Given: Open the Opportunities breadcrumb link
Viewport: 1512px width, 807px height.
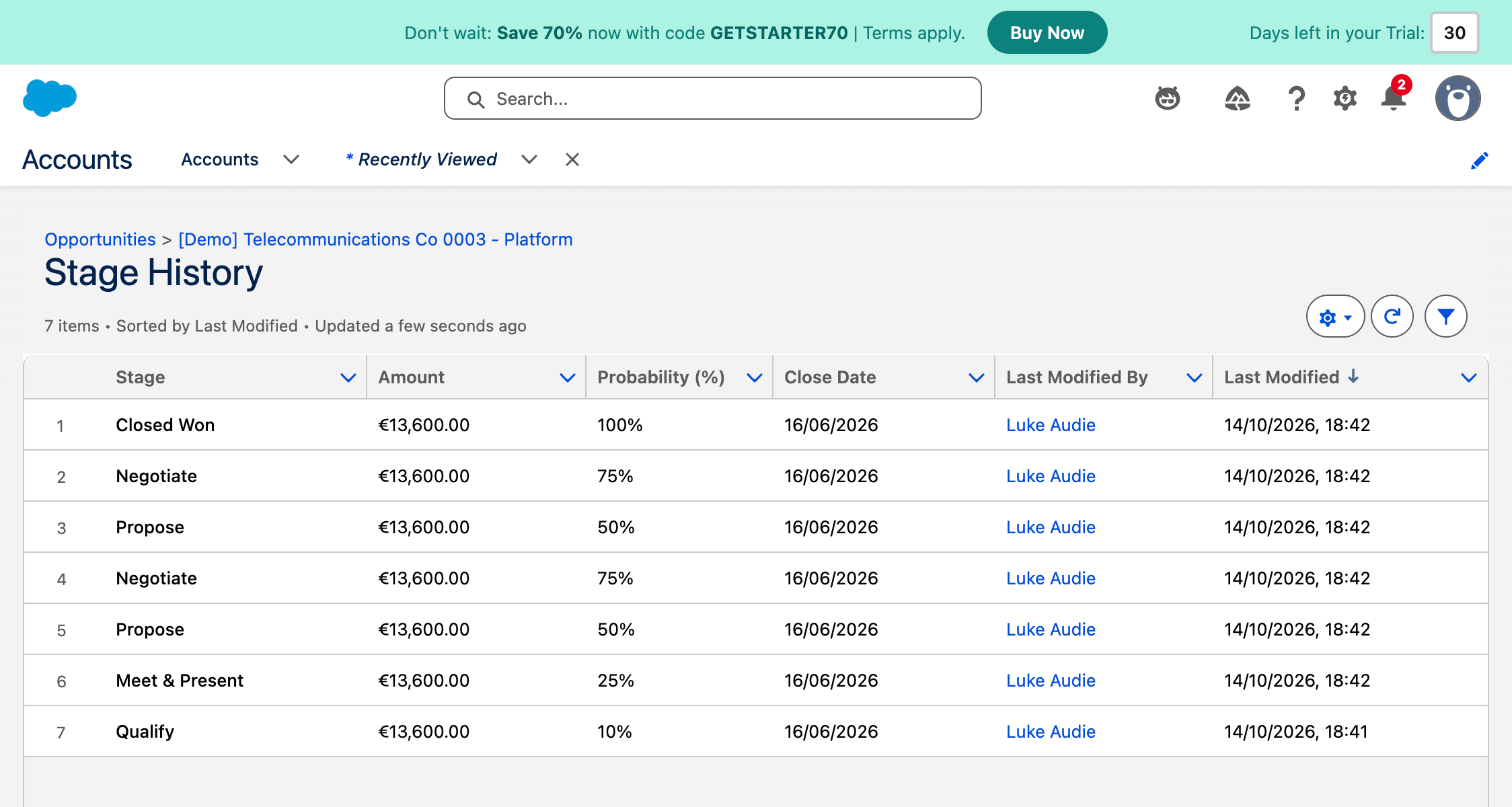Looking at the screenshot, I should tap(100, 240).
